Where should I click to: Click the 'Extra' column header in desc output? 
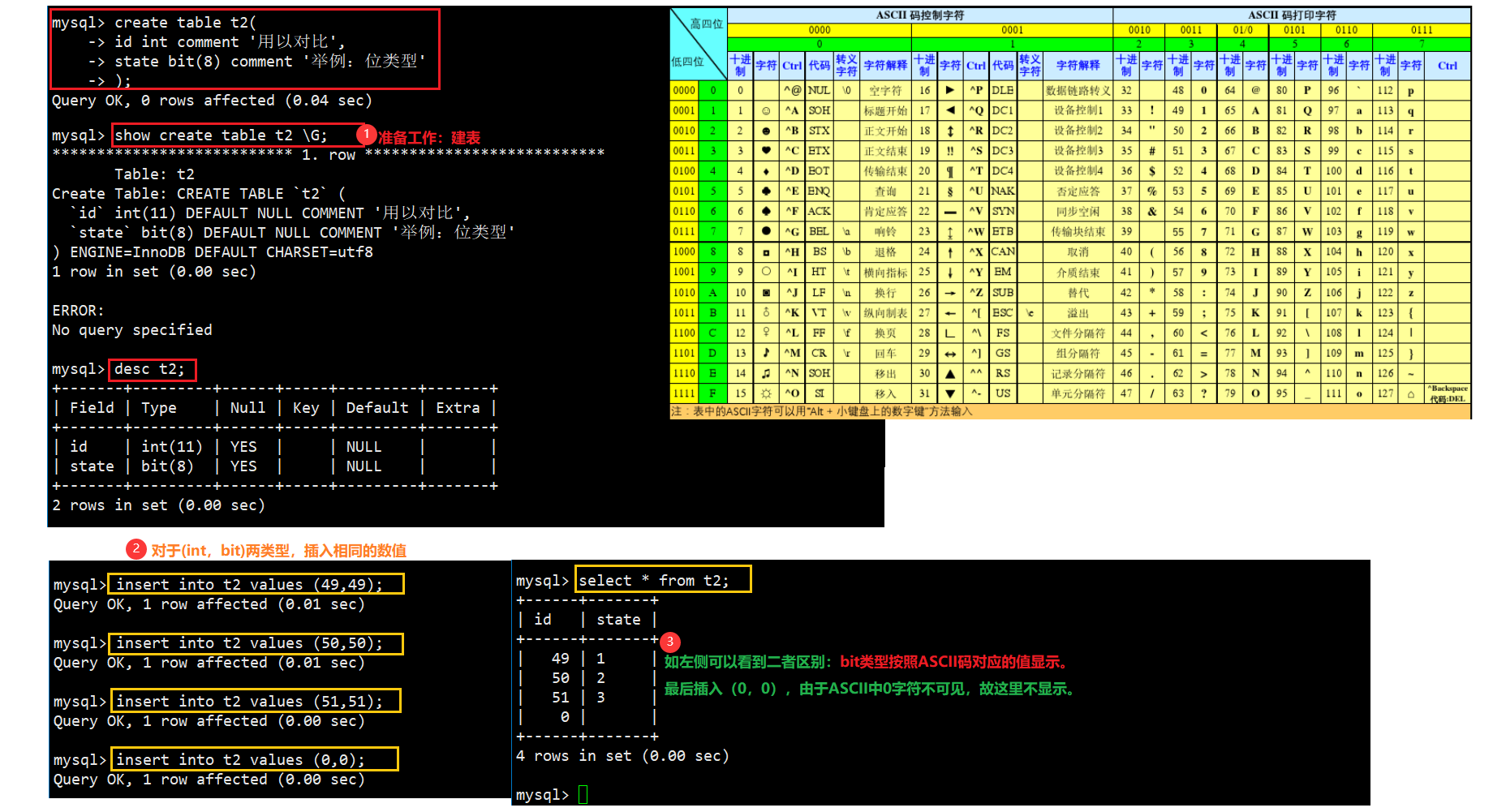(458, 408)
